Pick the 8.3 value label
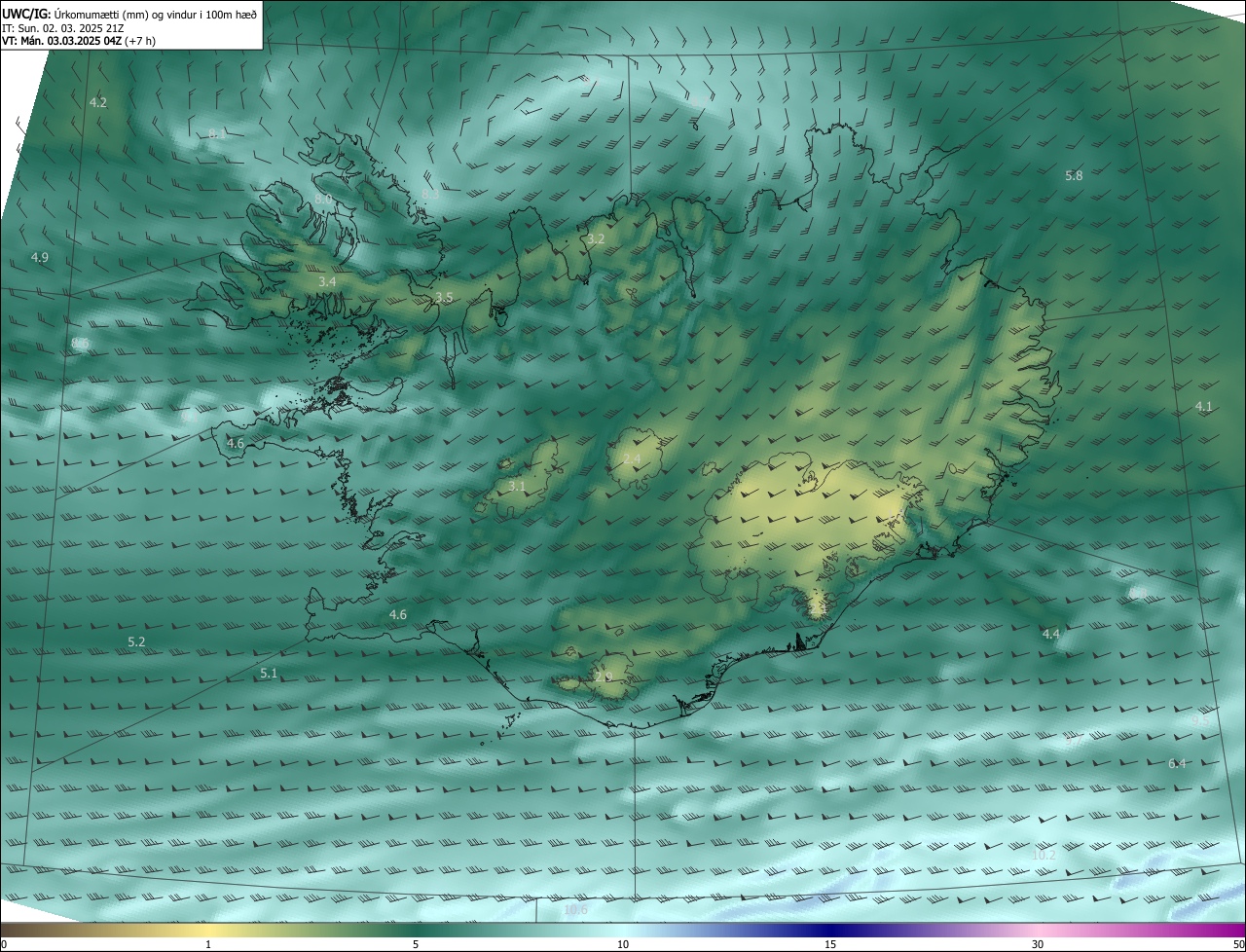This screenshot has height=952, width=1246. [x=430, y=195]
